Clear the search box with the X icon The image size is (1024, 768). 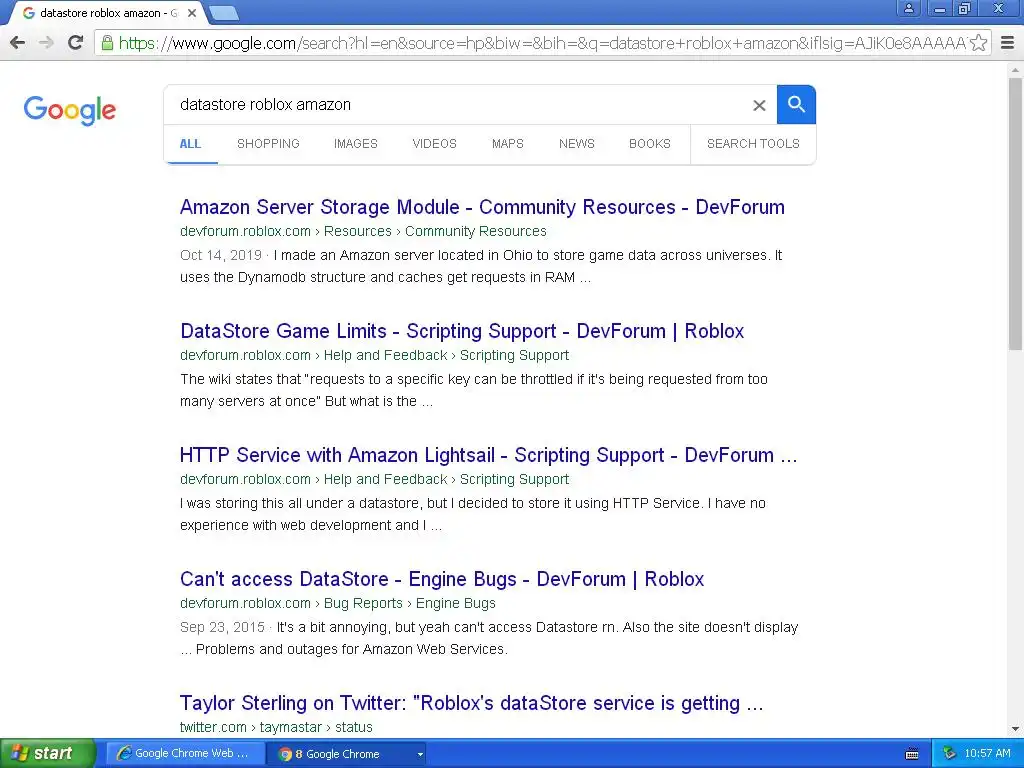coord(759,105)
